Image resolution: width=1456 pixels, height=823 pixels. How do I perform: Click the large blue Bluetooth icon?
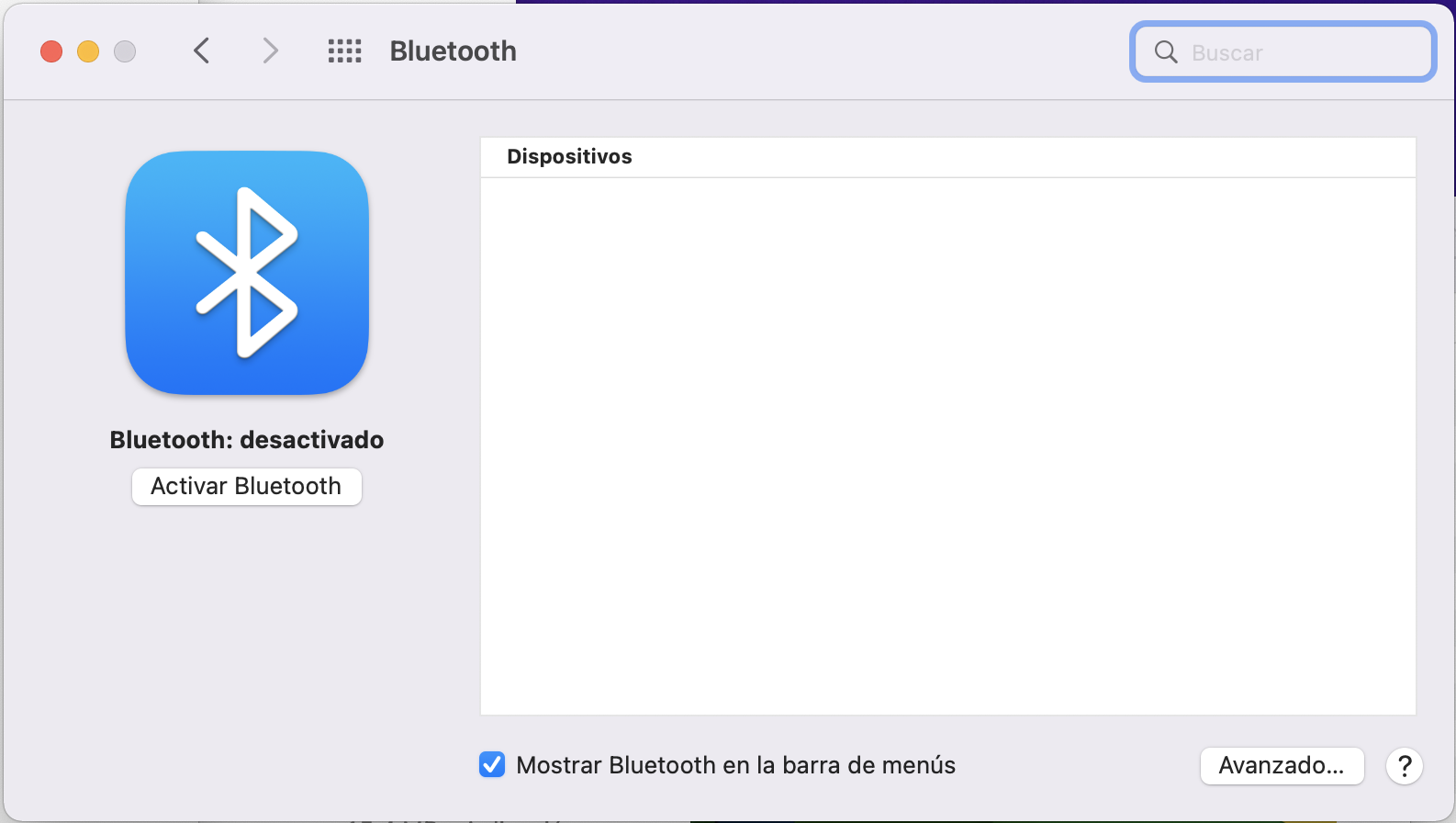point(247,273)
